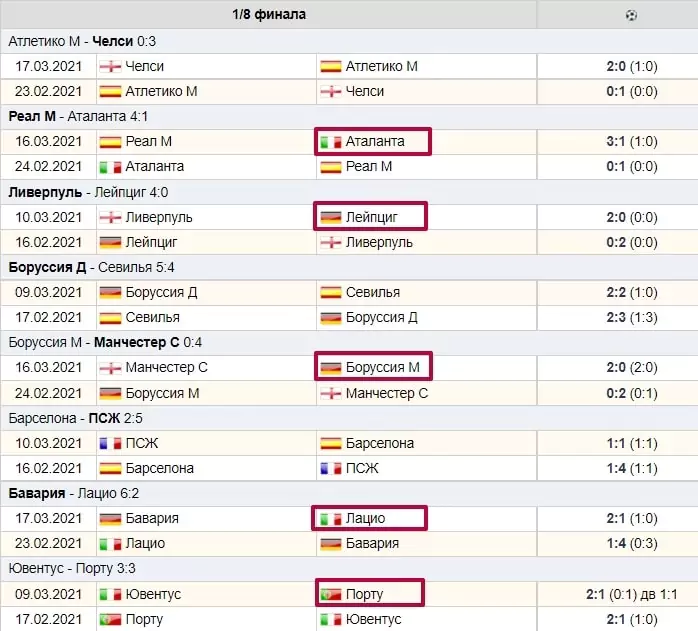
Task: Click the England flag beside Челси on 17.03.2021
Action: pos(110,67)
